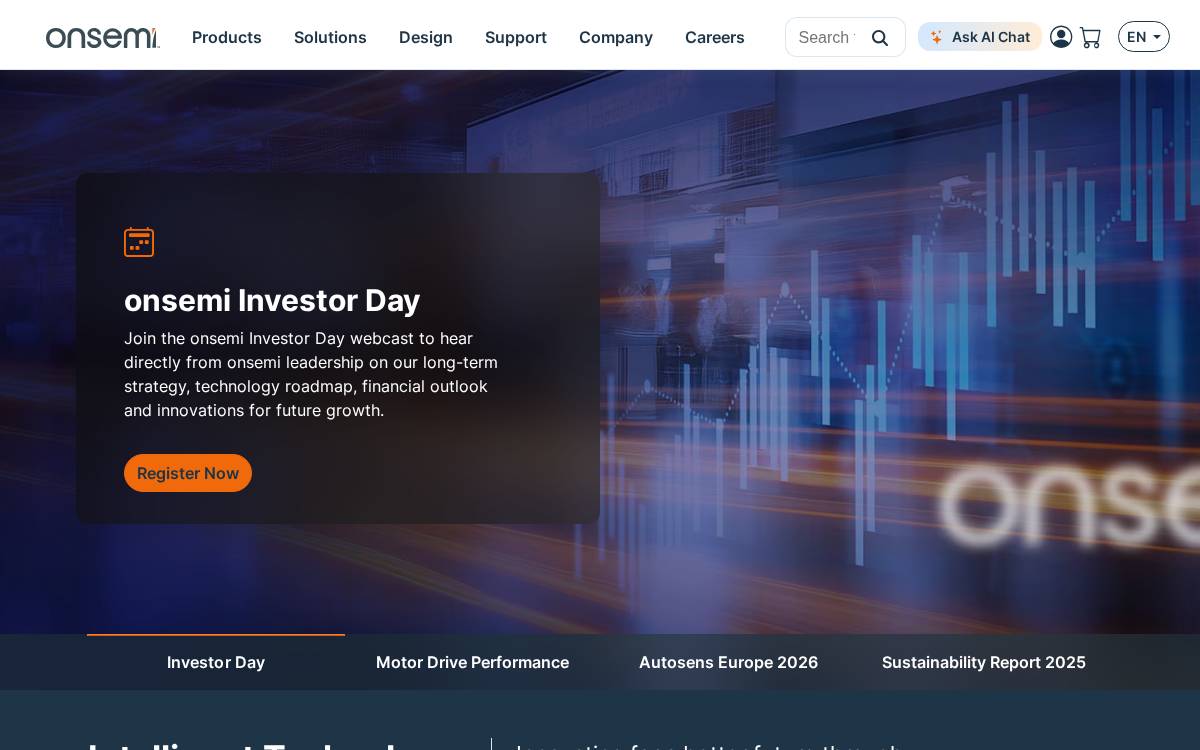
Task: Click the onsemi logo in header
Action: pyautogui.click(x=103, y=38)
